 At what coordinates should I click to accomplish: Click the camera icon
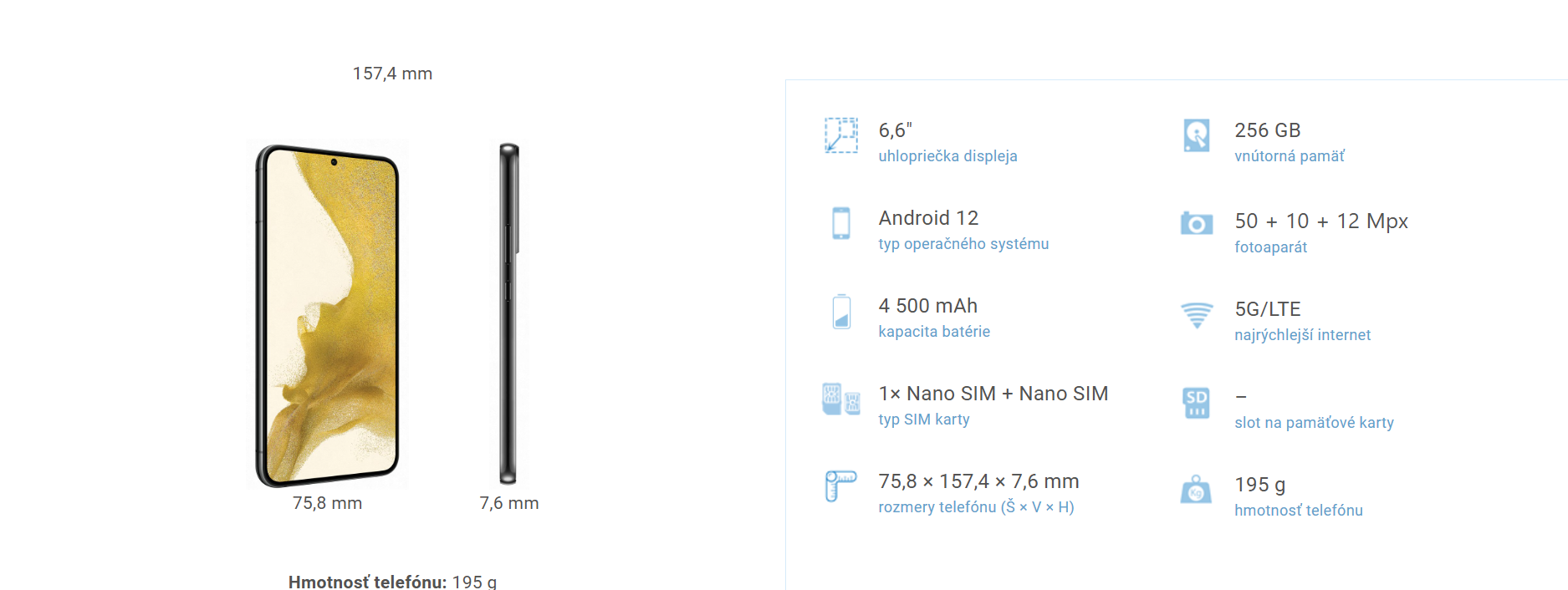click(x=1197, y=223)
